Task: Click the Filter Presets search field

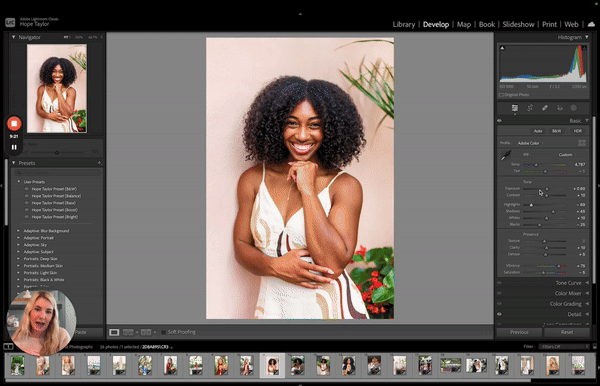Action: coord(58,173)
